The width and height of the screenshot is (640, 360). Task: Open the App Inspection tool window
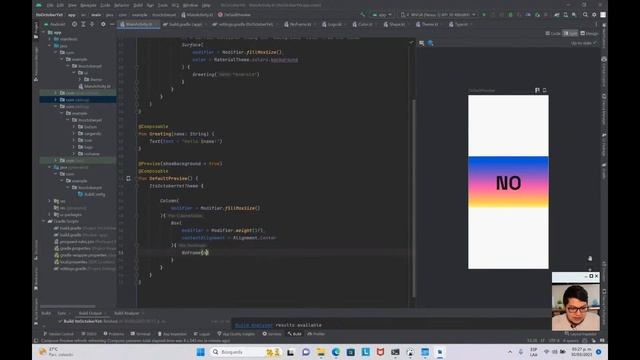pos(172,334)
